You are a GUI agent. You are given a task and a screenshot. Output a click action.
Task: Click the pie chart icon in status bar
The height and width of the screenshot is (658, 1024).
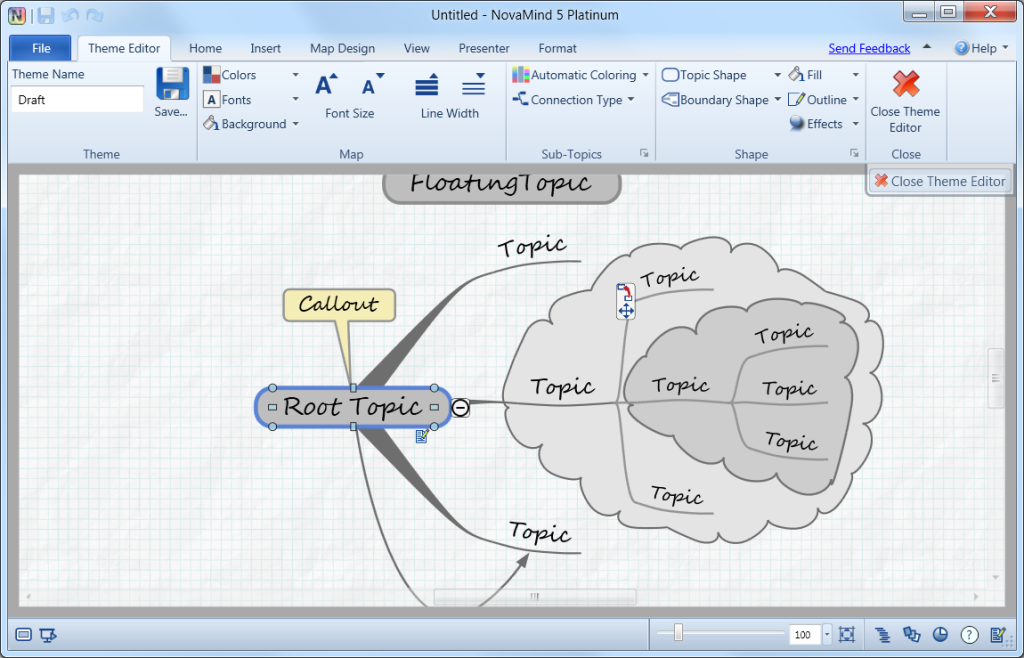pyautogui.click(x=940, y=634)
